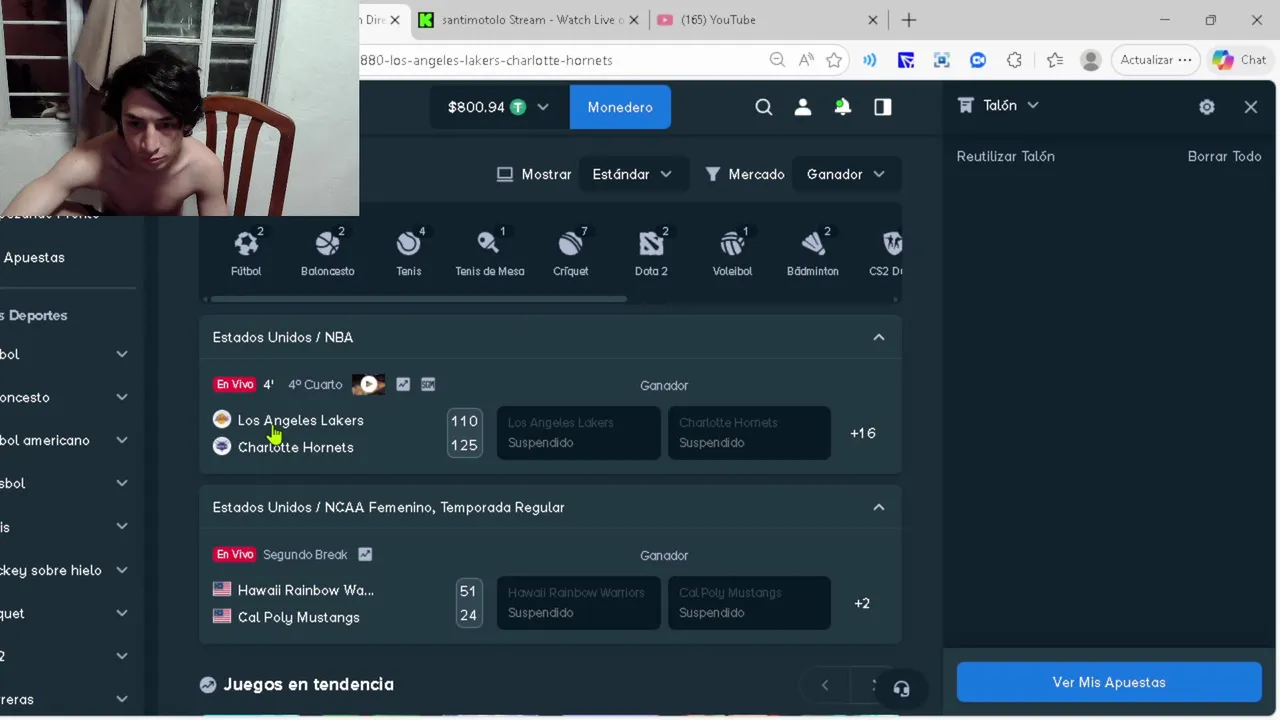Close the santimotolo Stream tab
This screenshot has width=1280, height=720.
tap(633, 20)
